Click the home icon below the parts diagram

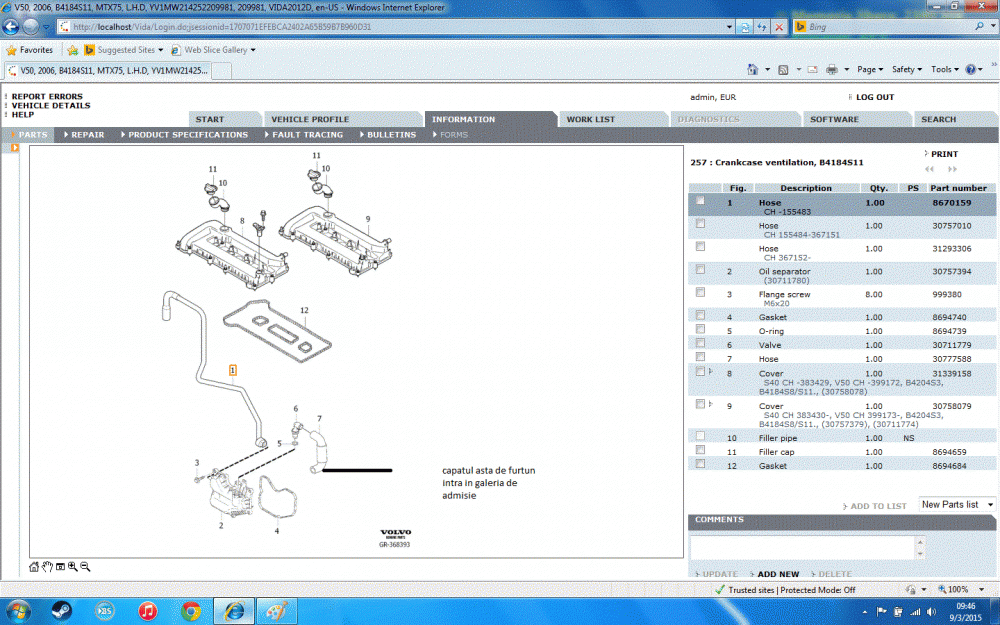click(34, 567)
